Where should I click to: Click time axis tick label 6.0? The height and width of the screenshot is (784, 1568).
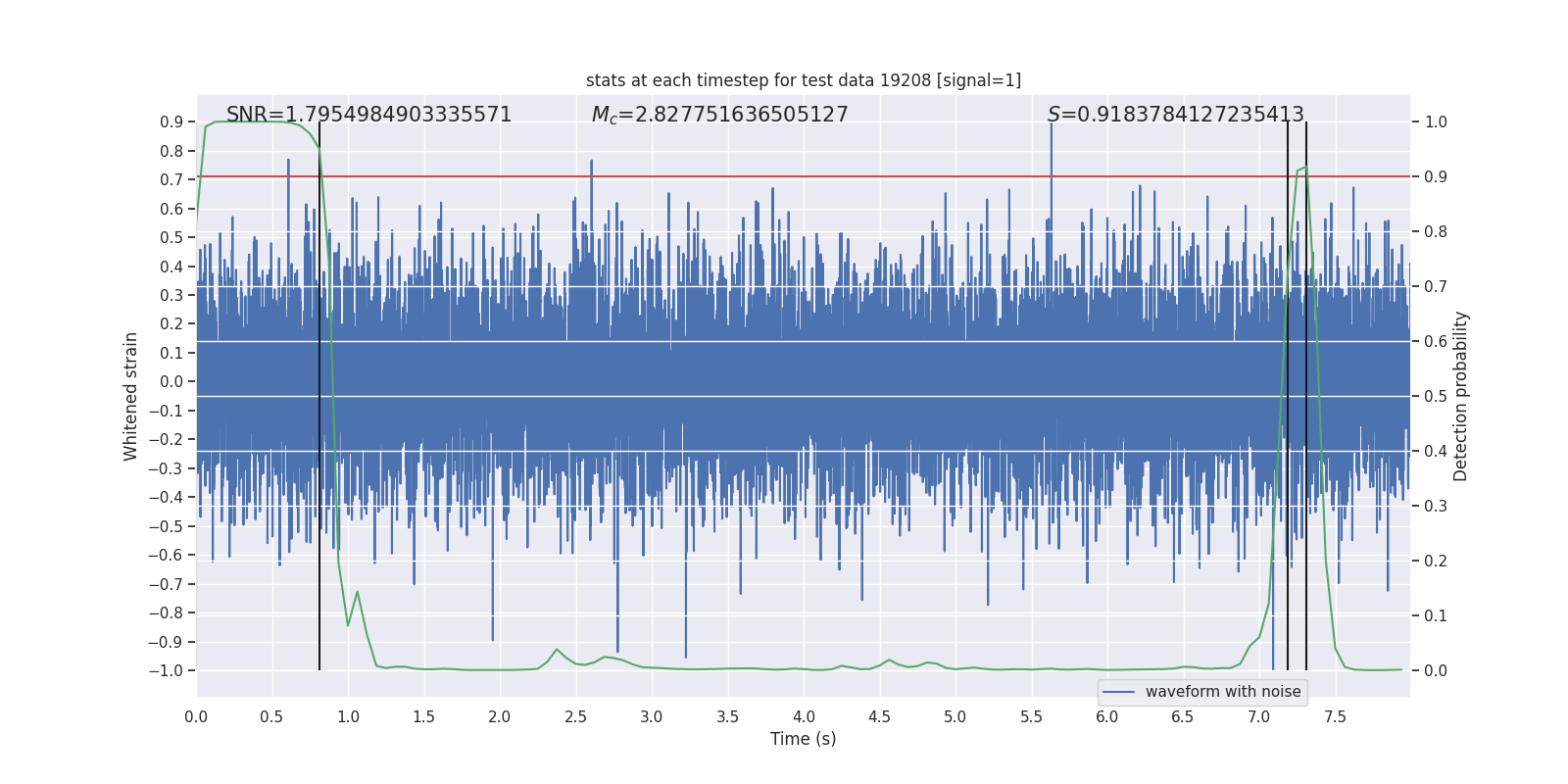1107,716
